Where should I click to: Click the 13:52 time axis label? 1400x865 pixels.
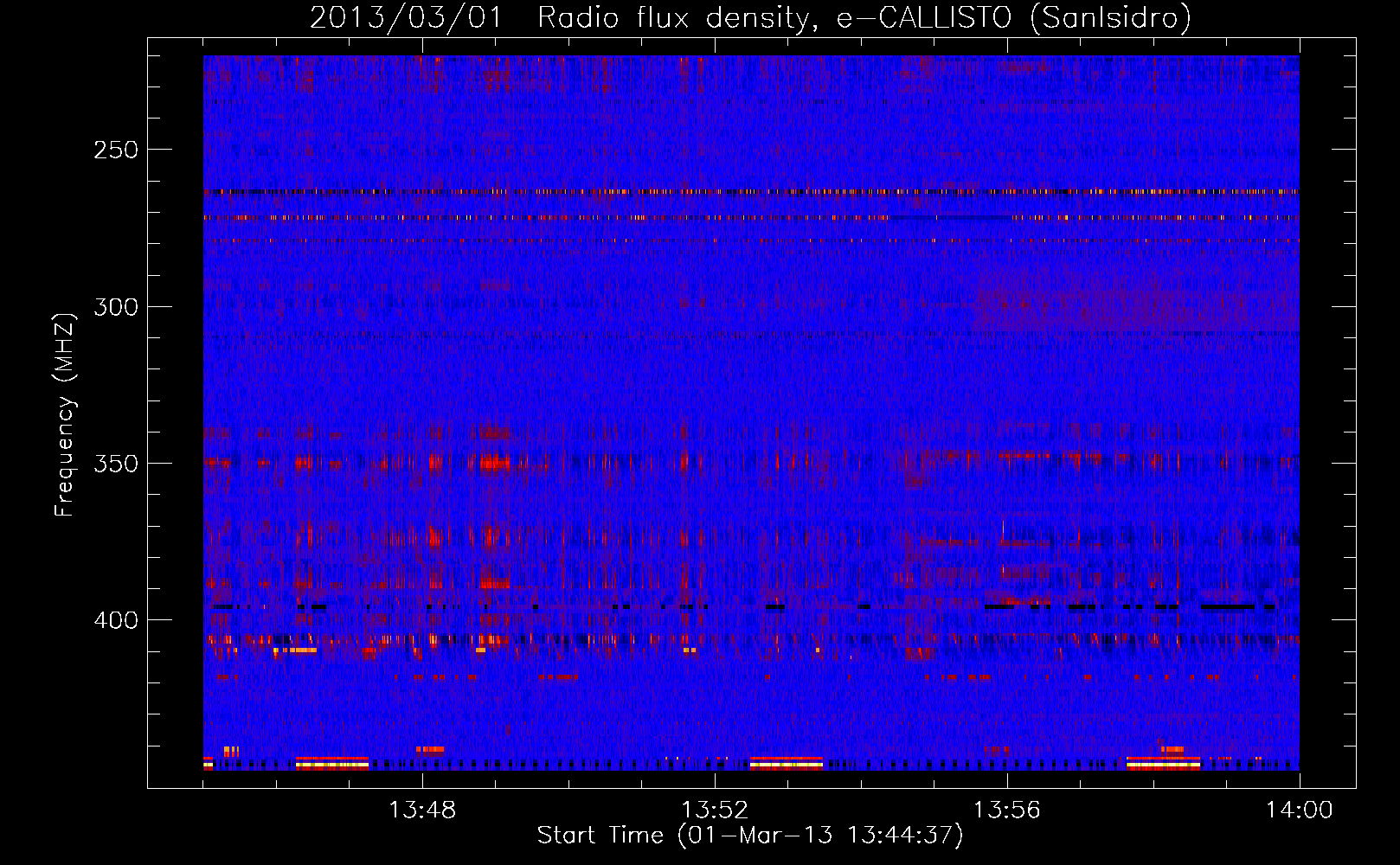coord(715,810)
